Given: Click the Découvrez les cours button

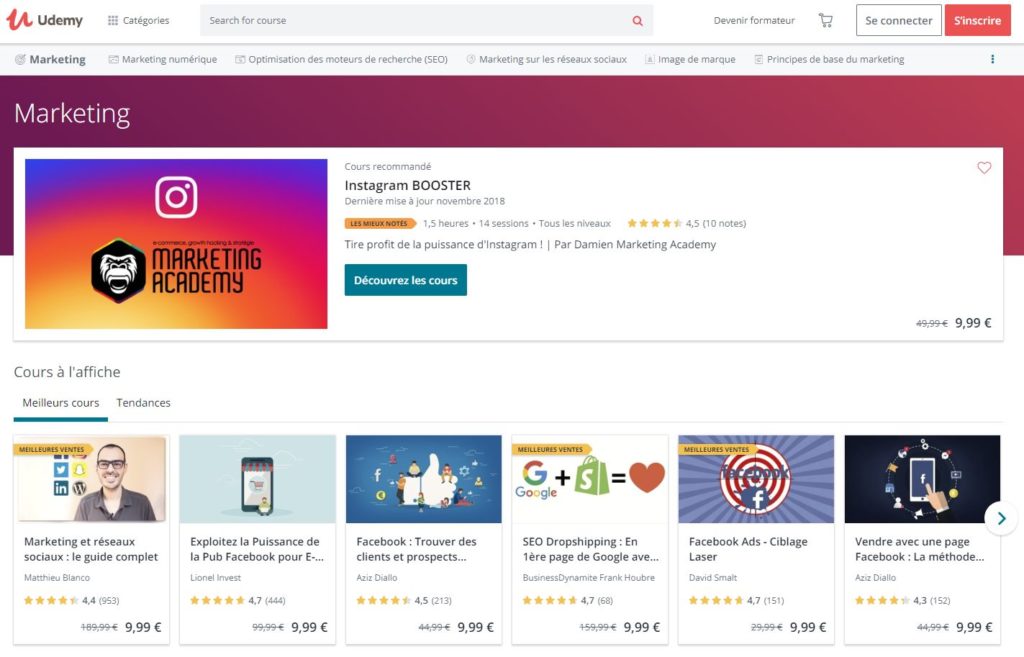Looking at the screenshot, I should (x=406, y=280).
